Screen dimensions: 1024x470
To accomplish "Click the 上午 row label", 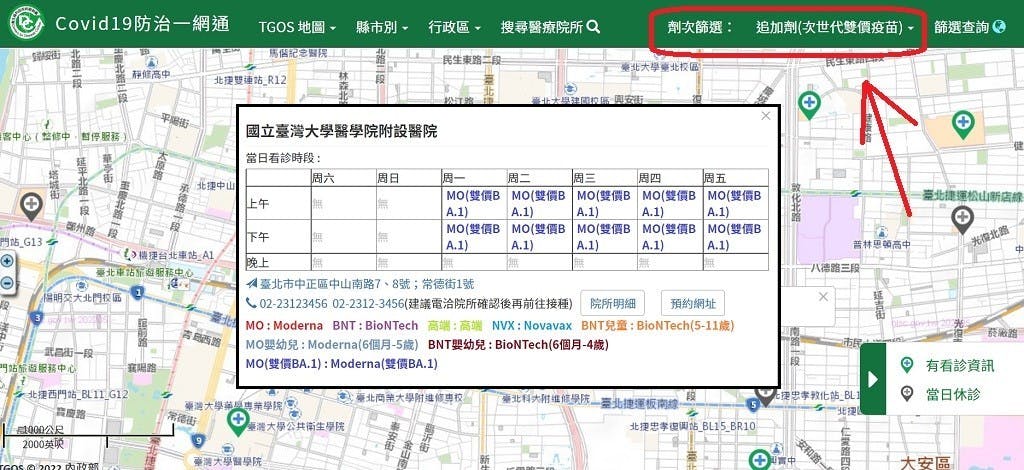I will [258, 204].
